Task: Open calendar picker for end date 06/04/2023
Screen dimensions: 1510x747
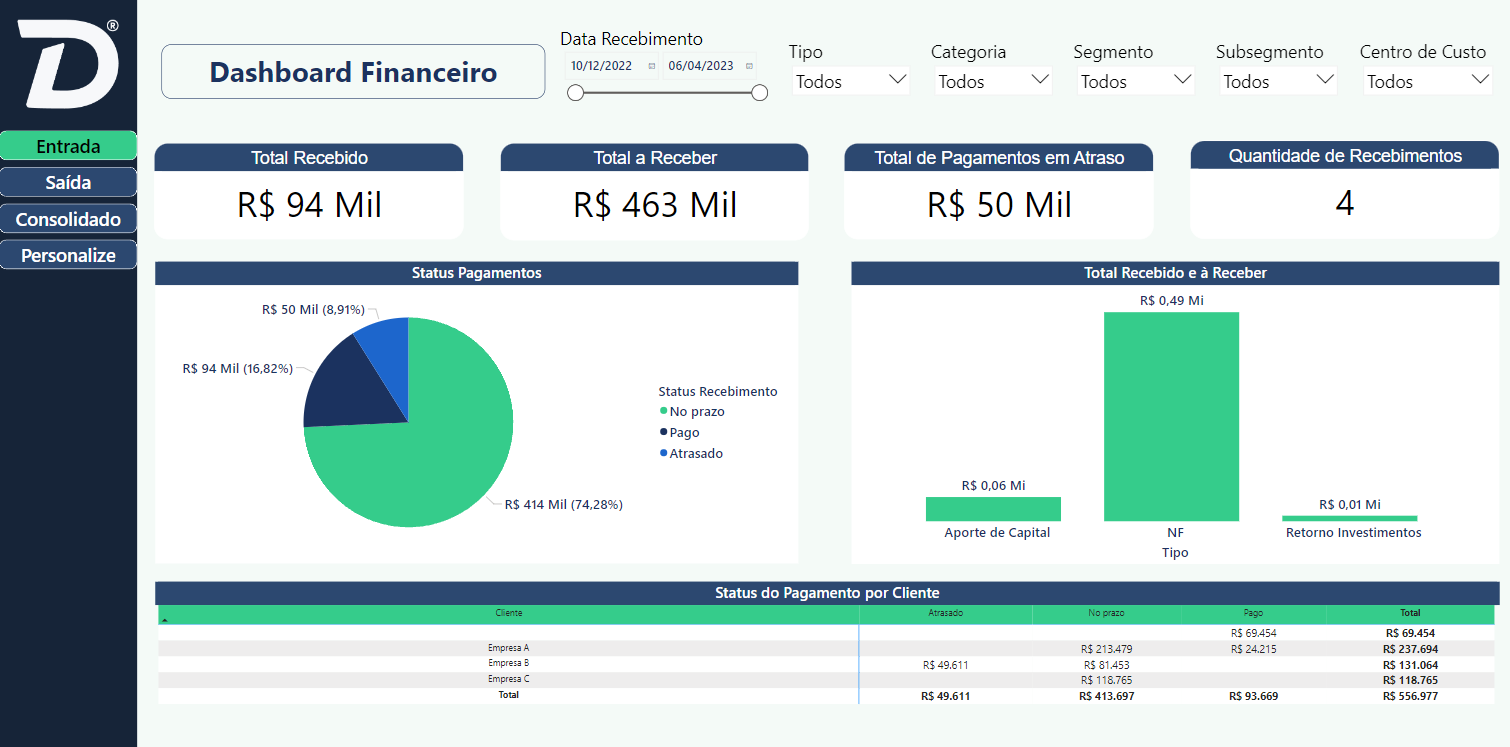Action: (x=749, y=67)
